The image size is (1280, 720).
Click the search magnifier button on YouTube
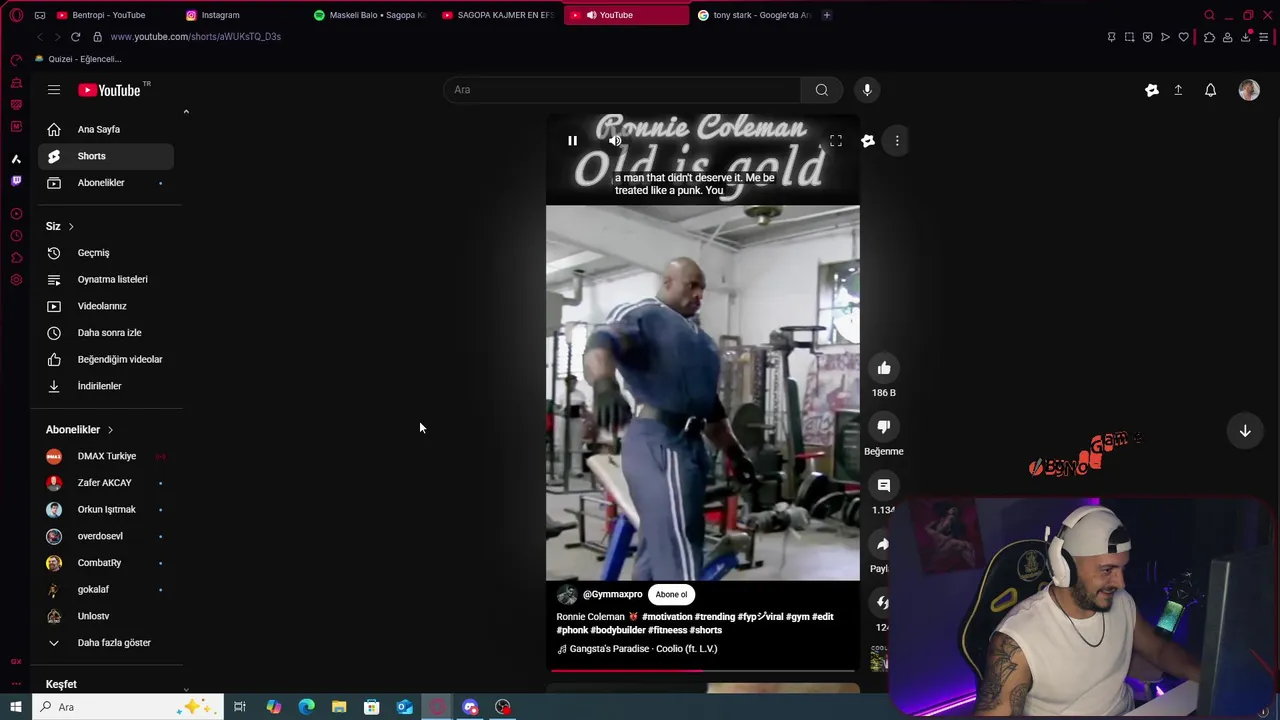(821, 90)
